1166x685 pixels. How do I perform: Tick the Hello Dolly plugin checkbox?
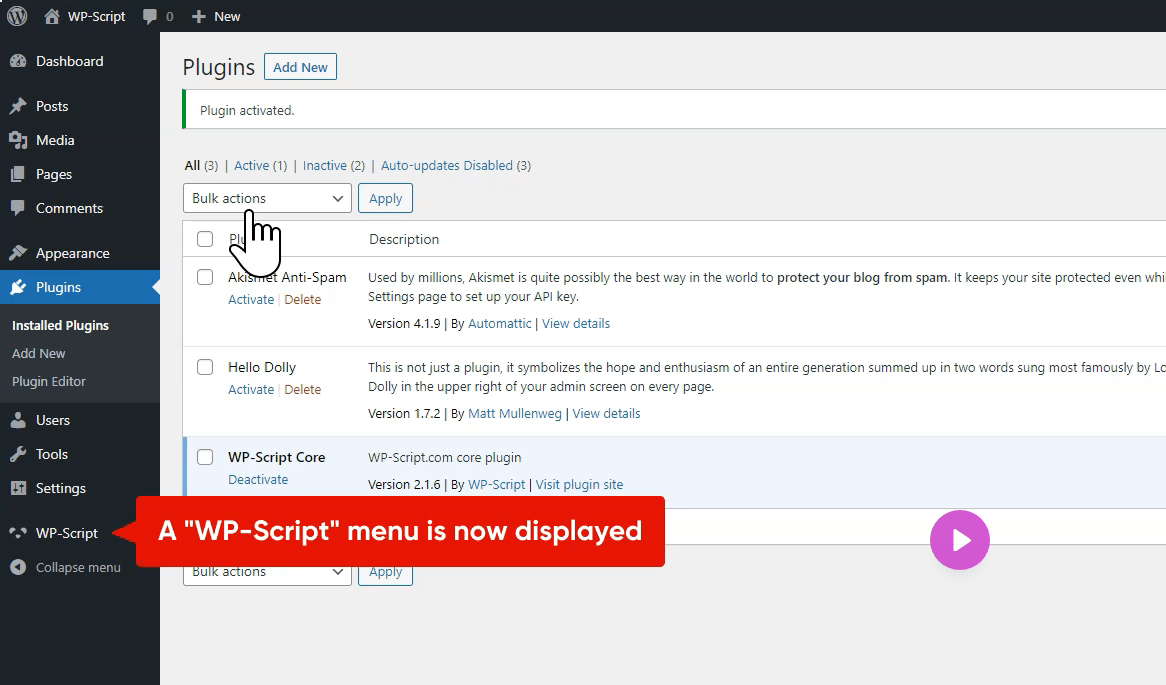tap(205, 367)
